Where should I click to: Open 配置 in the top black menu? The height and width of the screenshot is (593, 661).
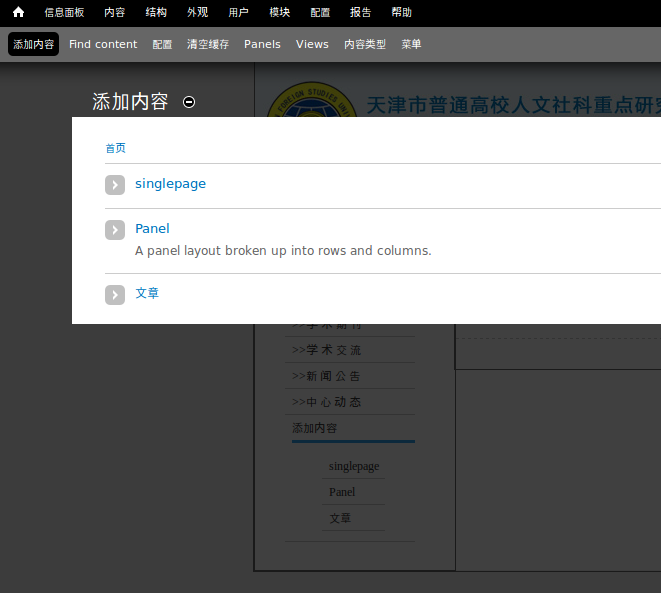click(x=320, y=13)
